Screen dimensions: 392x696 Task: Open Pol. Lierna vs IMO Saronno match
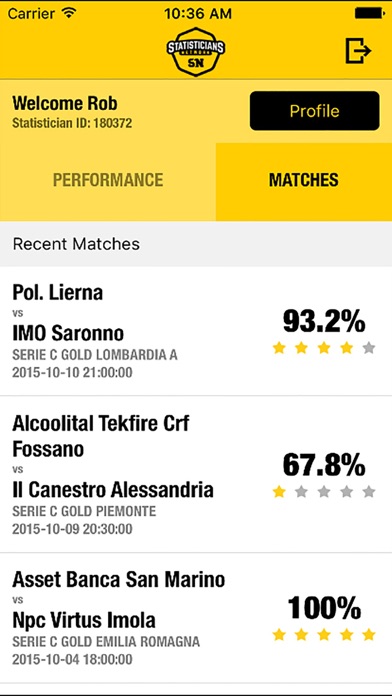[x=196, y=331]
